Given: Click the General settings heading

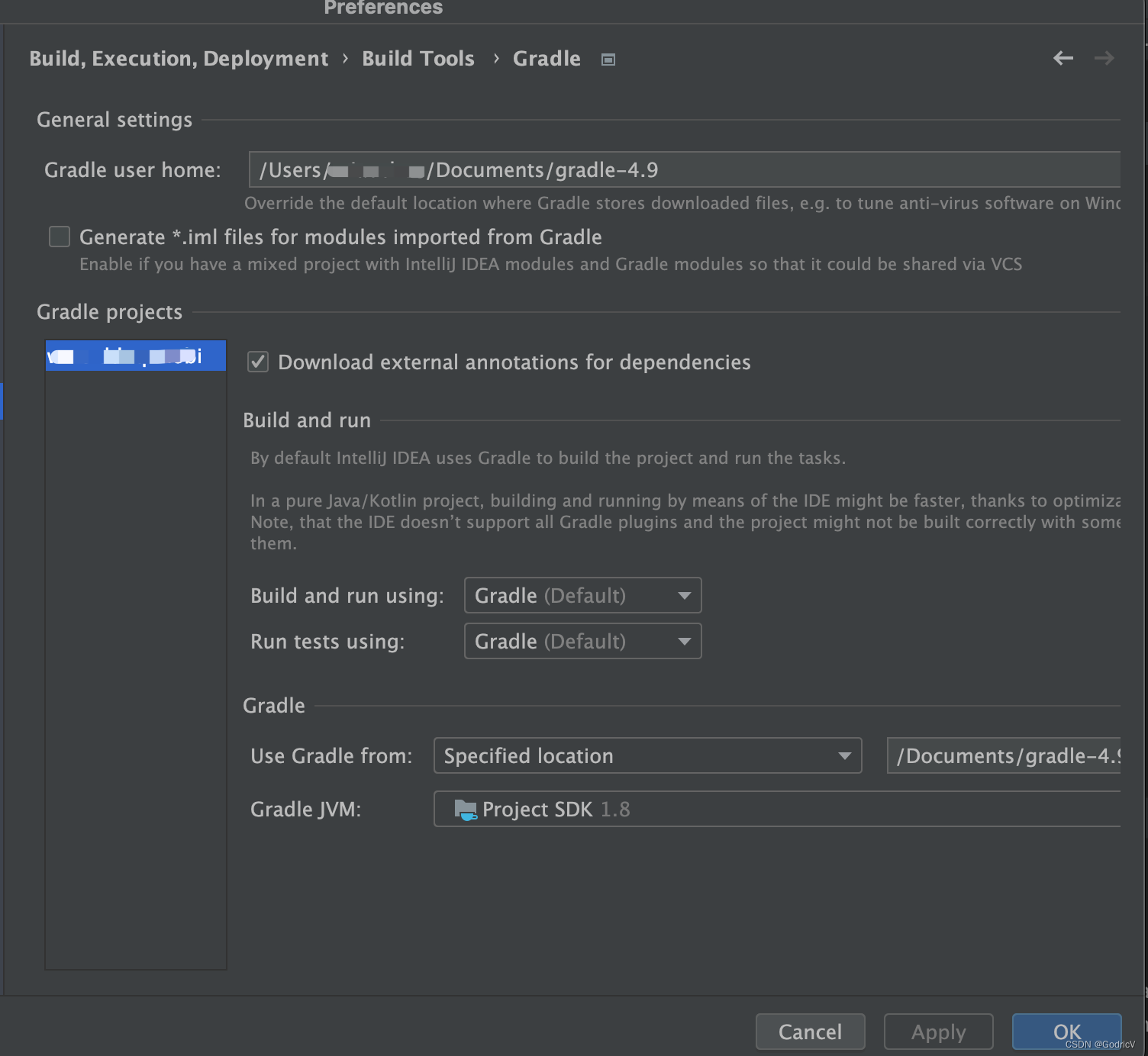Looking at the screenshot, I should click(x=114, y=120).
